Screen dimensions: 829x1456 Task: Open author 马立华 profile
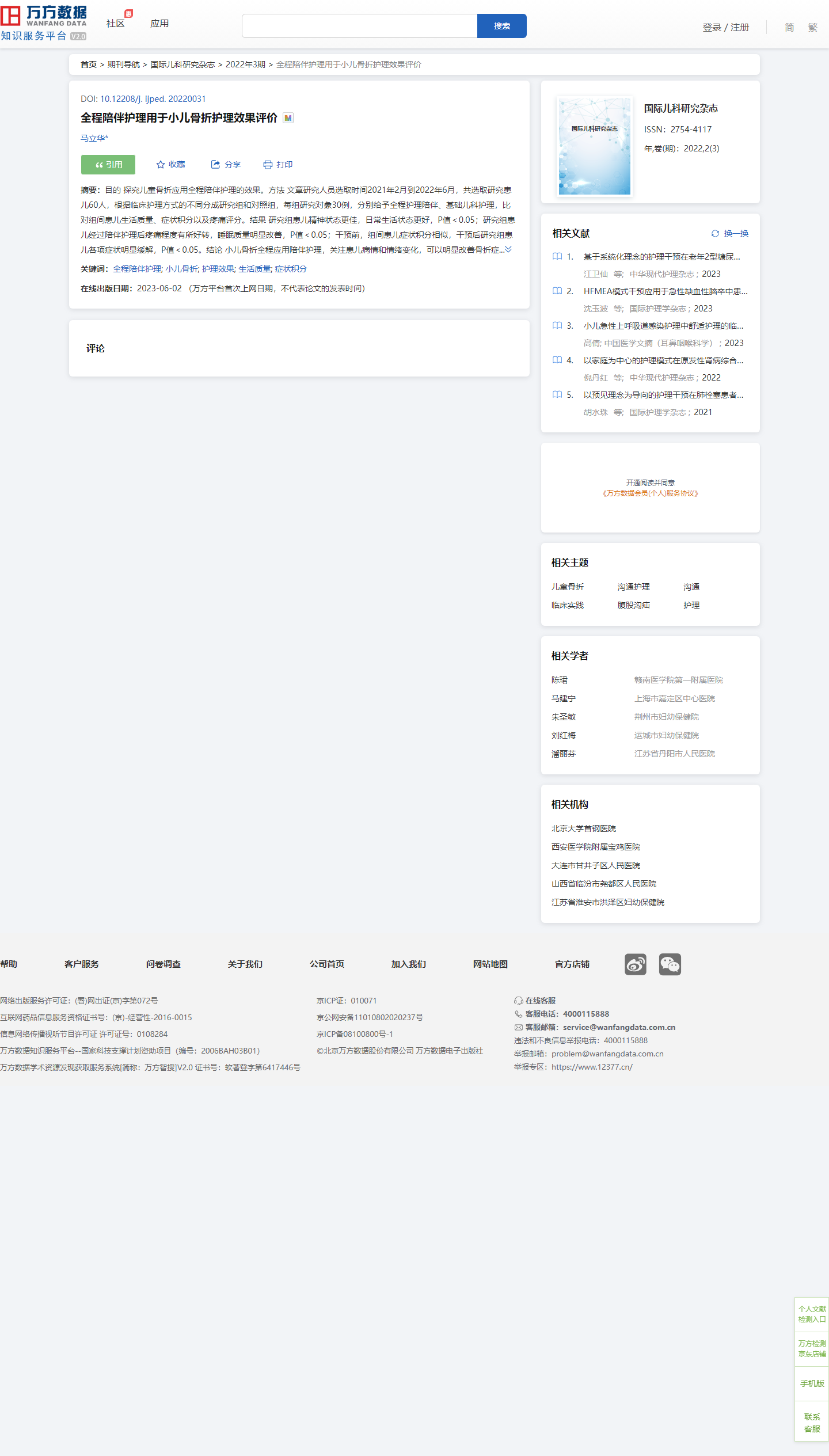pyautogui.click(x=94, y=138)
